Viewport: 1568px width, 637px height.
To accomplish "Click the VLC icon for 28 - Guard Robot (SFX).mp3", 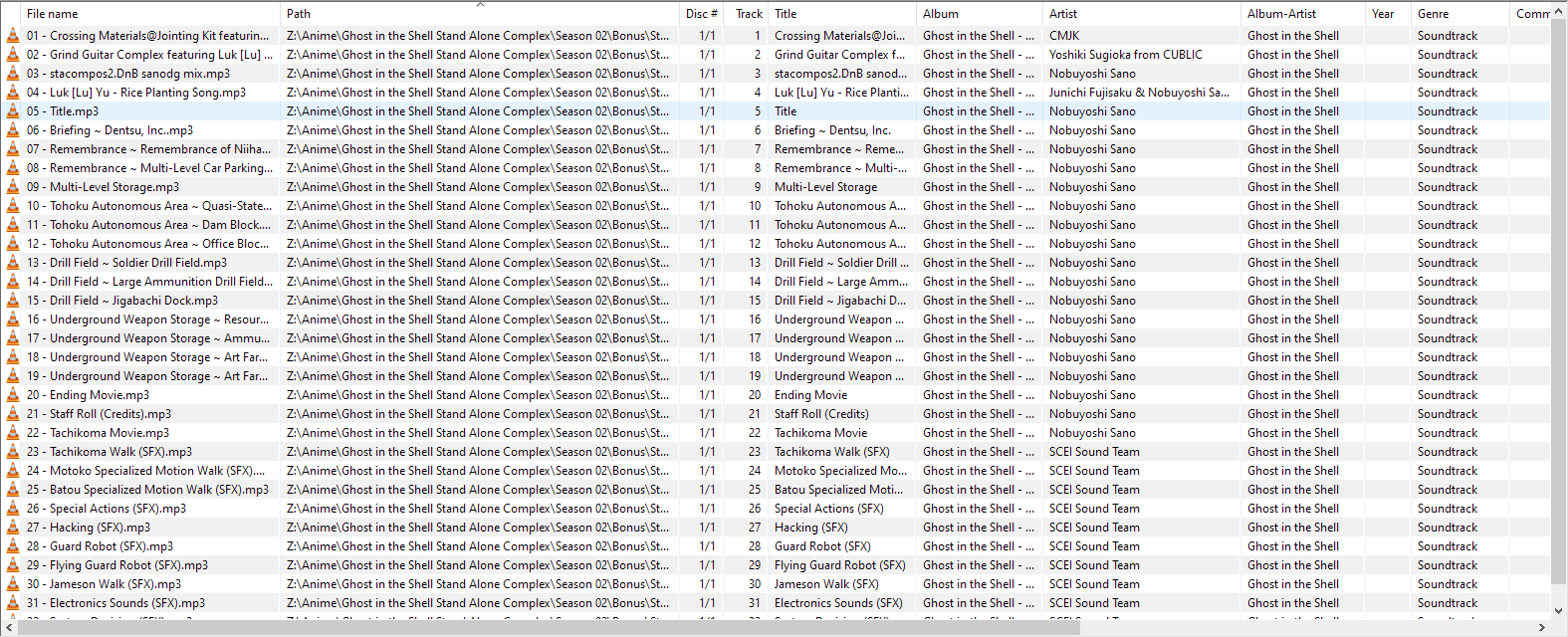I will click(x=13, y=545).
